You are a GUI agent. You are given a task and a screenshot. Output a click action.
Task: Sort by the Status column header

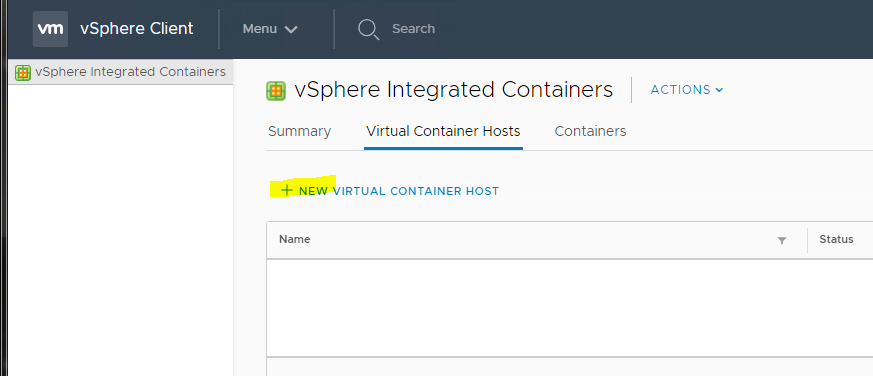836,240
